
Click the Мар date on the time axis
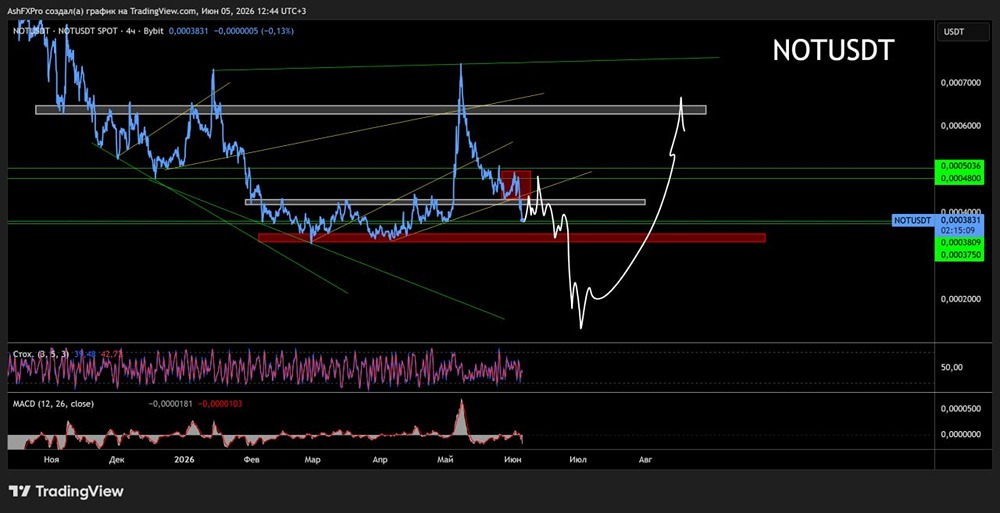pos(312,459)
